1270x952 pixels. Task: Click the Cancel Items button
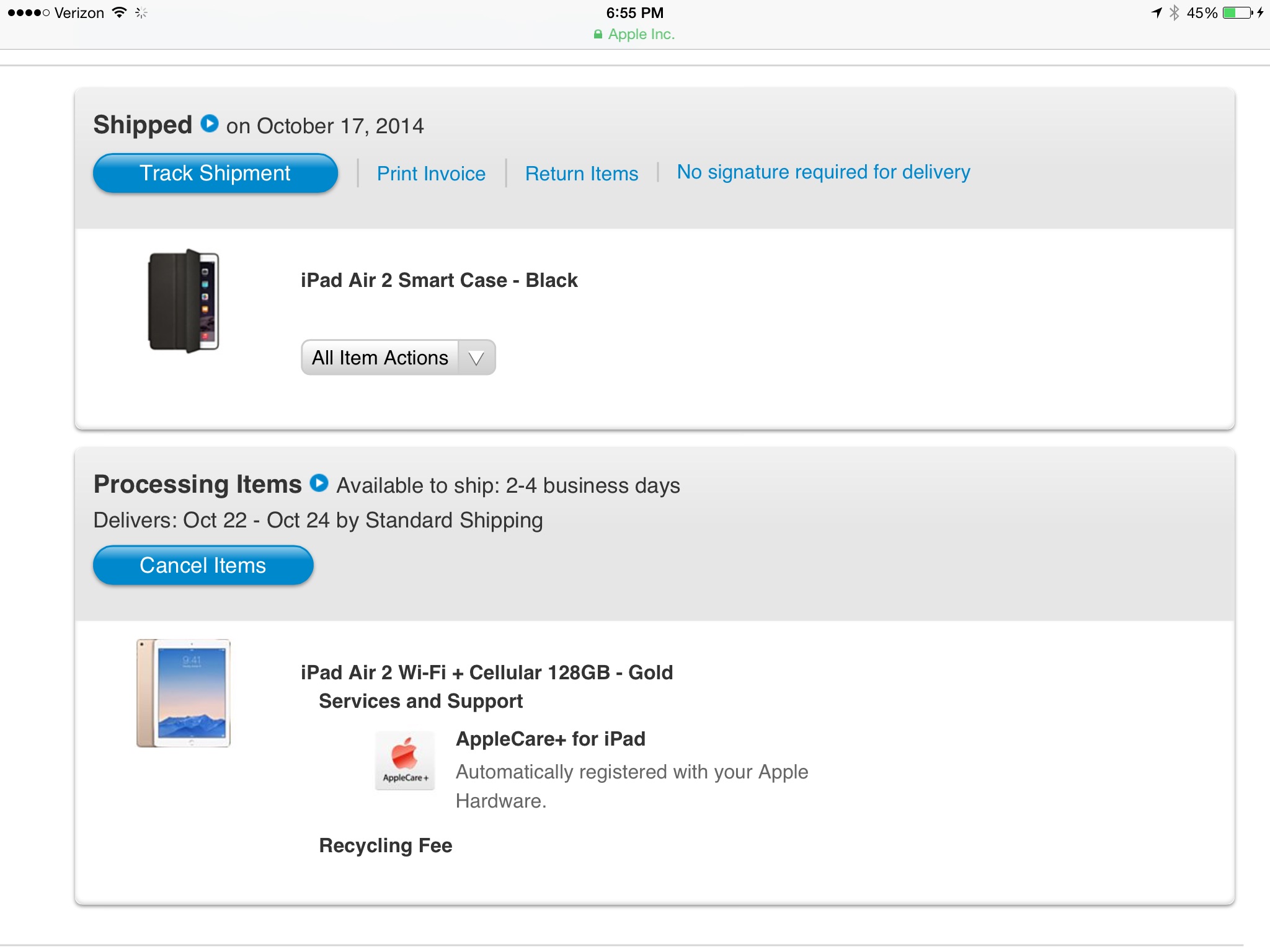(203, 565)
